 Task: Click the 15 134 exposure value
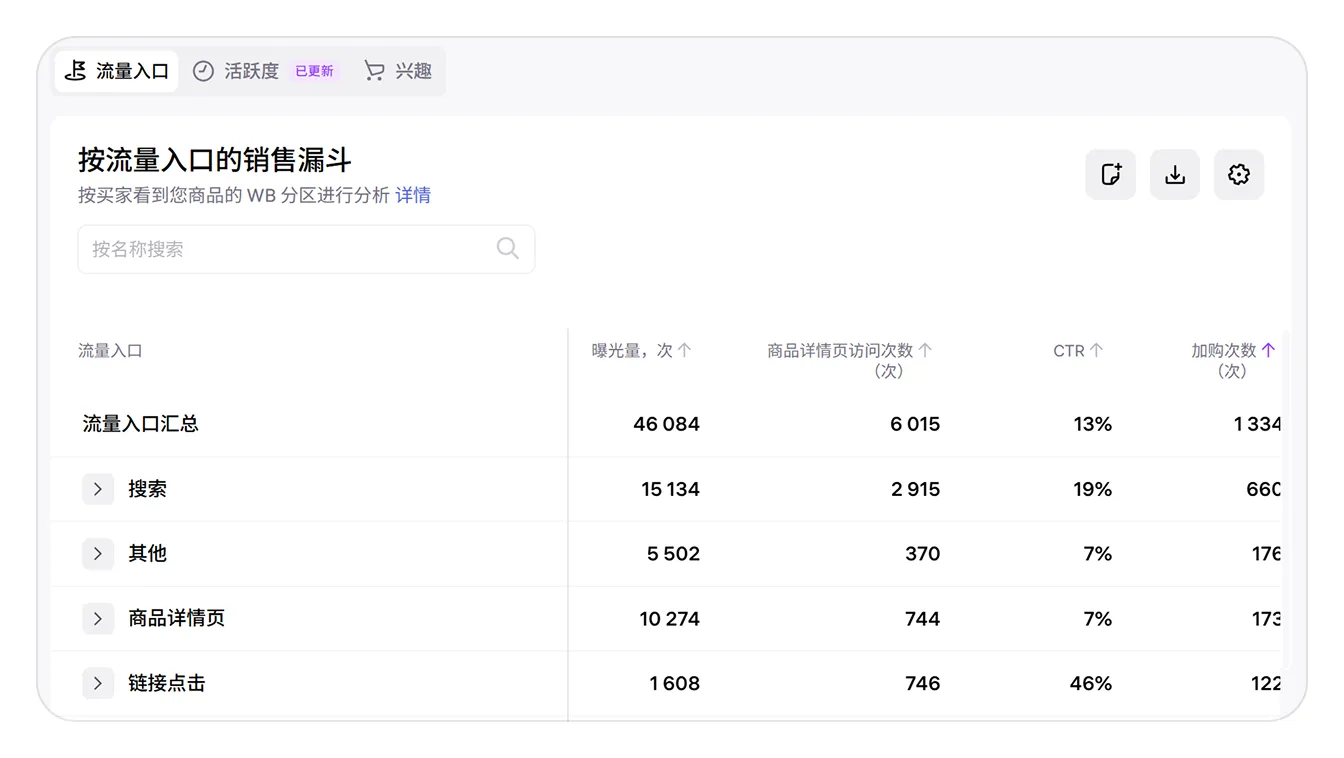671,489
